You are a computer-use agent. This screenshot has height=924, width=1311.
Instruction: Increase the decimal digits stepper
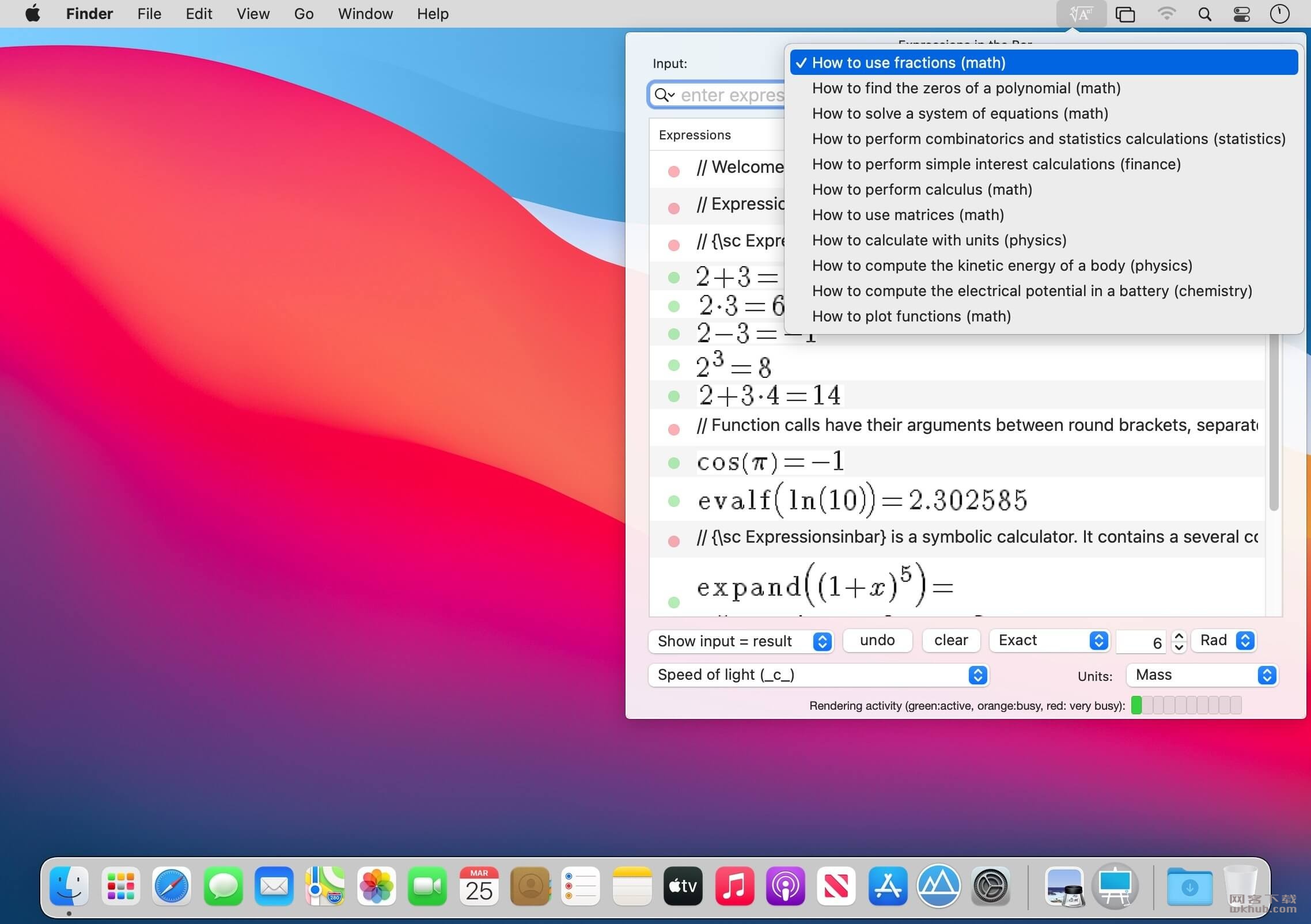coord(1179,635)
